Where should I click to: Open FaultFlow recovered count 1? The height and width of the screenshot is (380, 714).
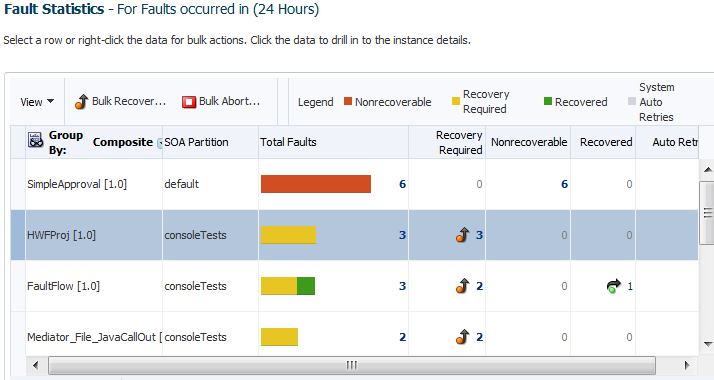(630, 286)
